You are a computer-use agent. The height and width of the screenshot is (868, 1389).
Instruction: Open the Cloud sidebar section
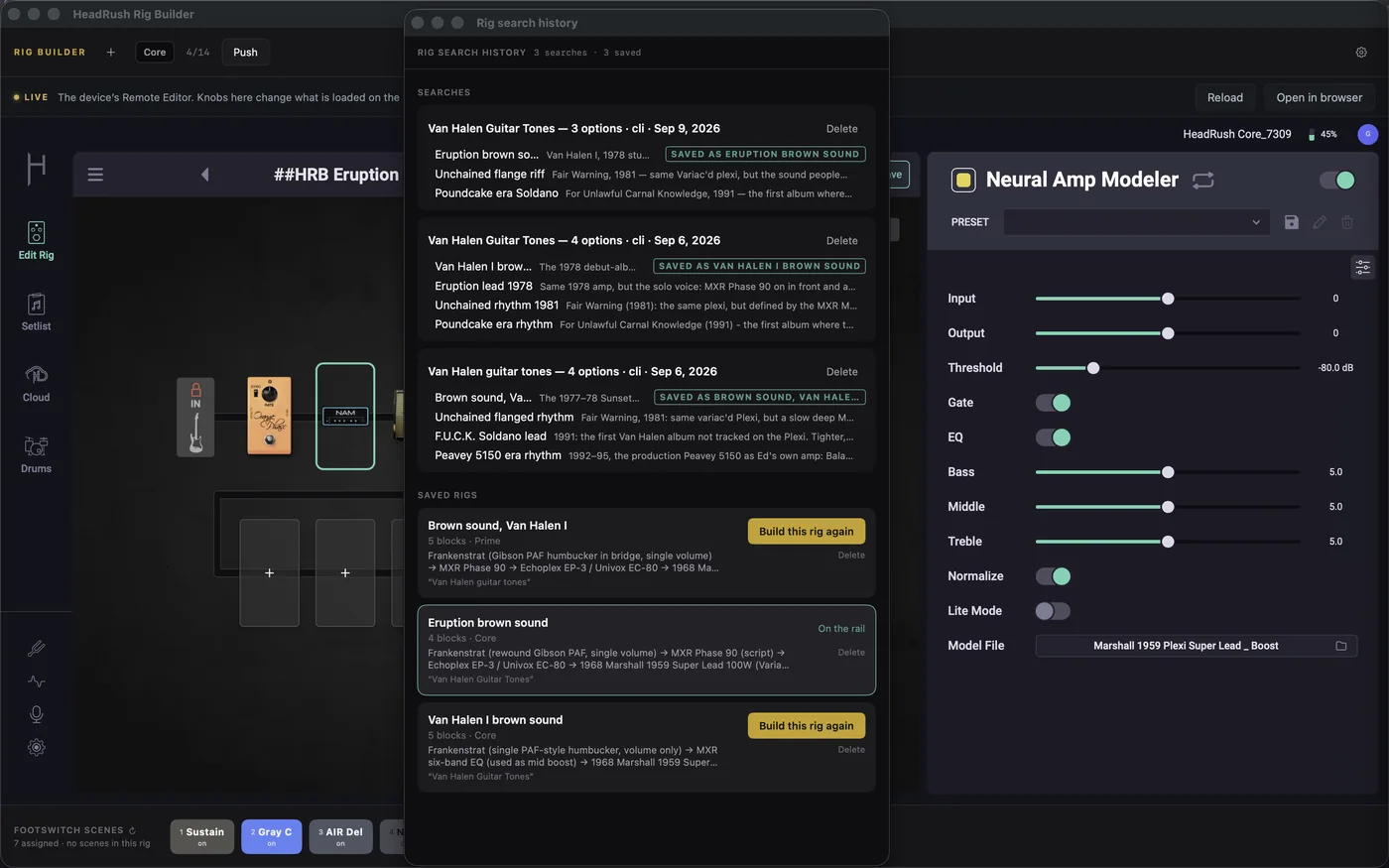pyautogui.click(x=36, y=384)
